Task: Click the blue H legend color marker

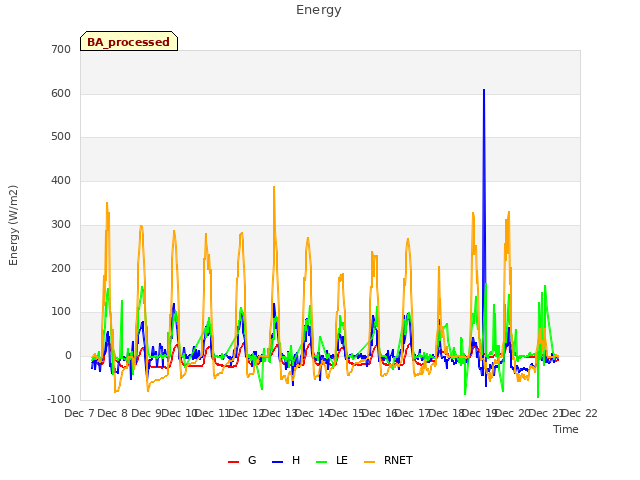Action: pyautogui.click(x=278, y=462)
